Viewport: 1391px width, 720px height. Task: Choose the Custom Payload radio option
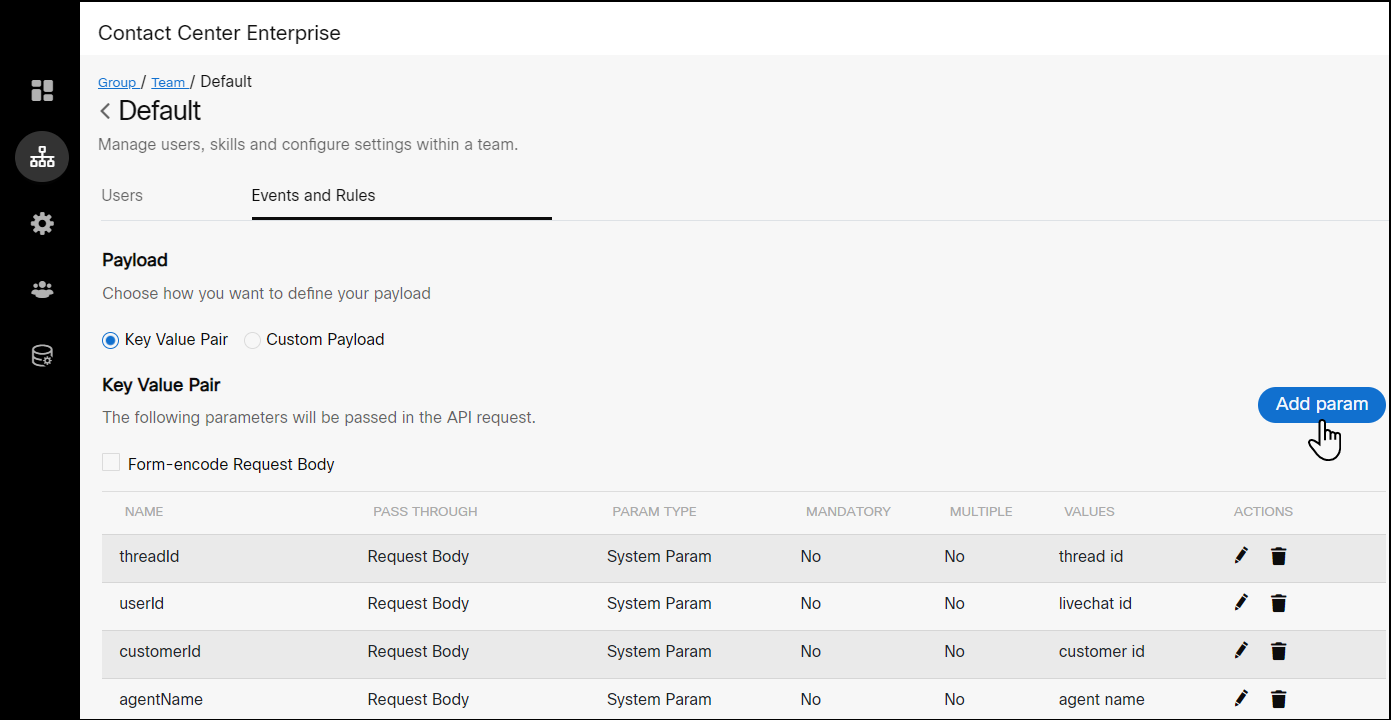[x=253, y=340]
